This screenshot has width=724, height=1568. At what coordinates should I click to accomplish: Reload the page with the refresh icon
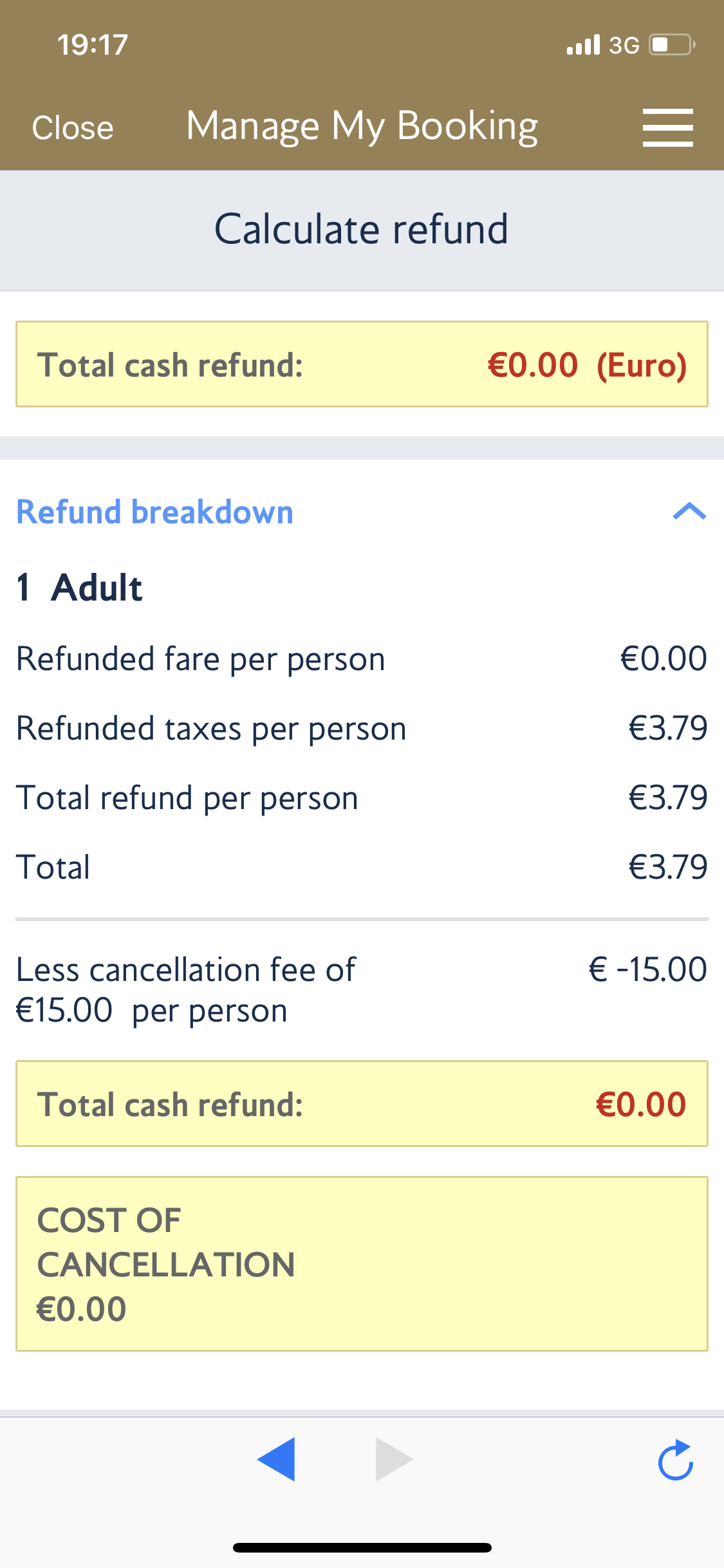[675, 1460]
